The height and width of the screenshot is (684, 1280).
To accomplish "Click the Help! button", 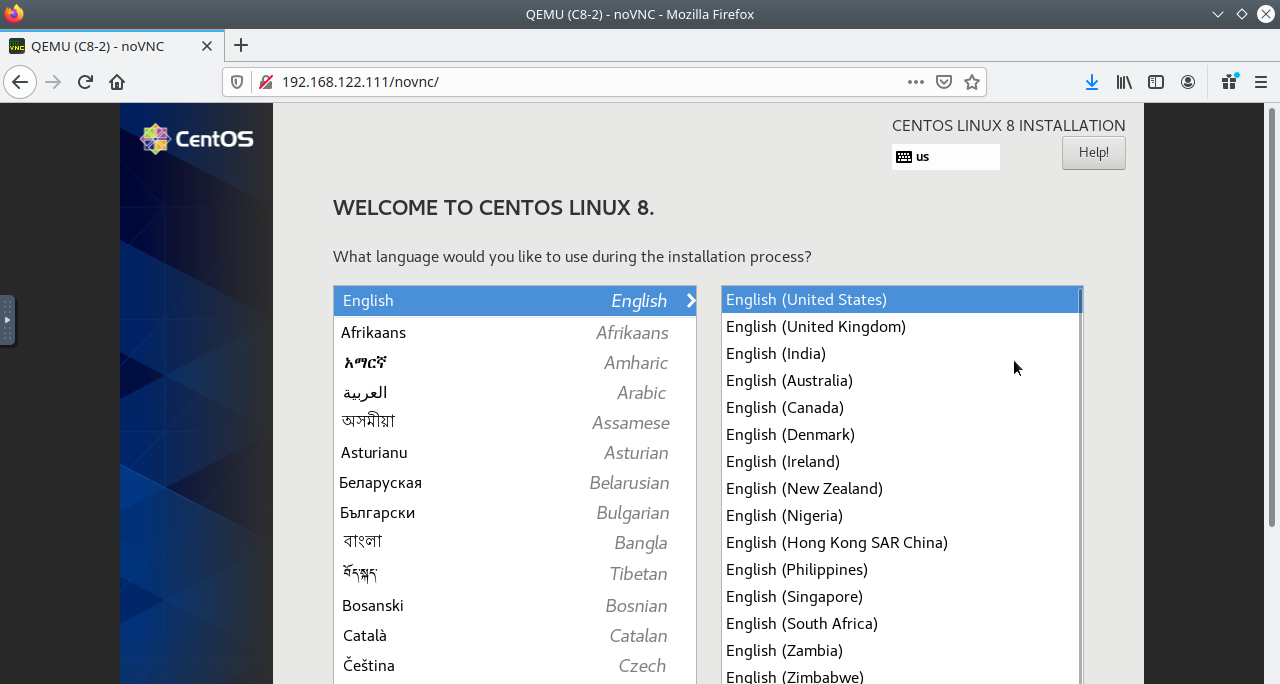I will (1093, 153).
